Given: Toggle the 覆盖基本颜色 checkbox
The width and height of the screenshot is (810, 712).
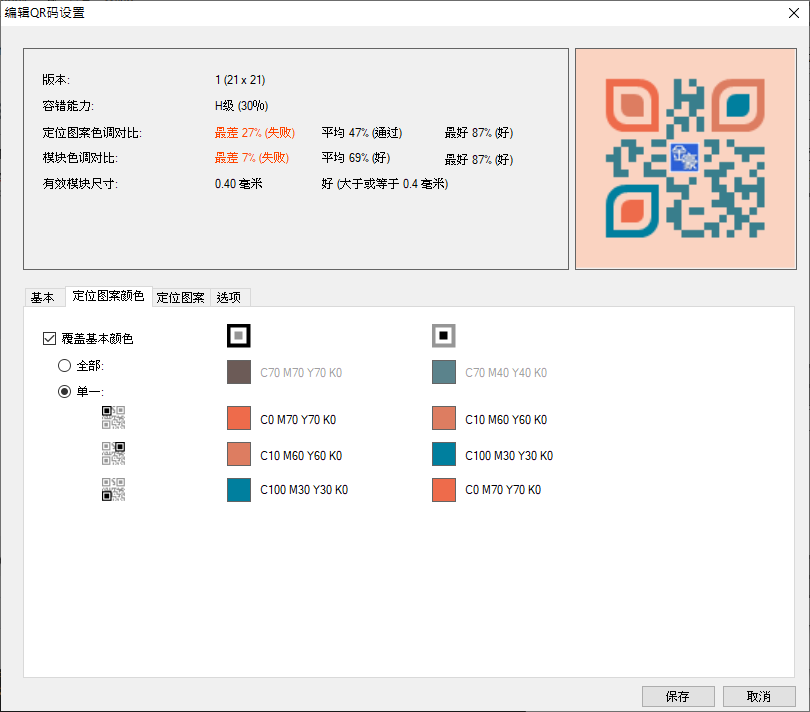Looking at the screenshot, I should (x=49, y=338).
